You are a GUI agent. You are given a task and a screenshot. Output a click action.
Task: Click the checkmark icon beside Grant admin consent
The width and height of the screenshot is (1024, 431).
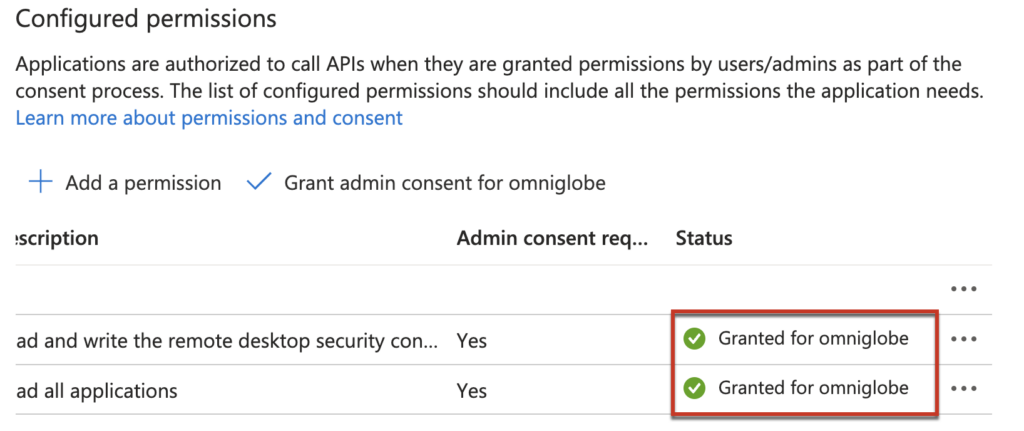[259, 183]
